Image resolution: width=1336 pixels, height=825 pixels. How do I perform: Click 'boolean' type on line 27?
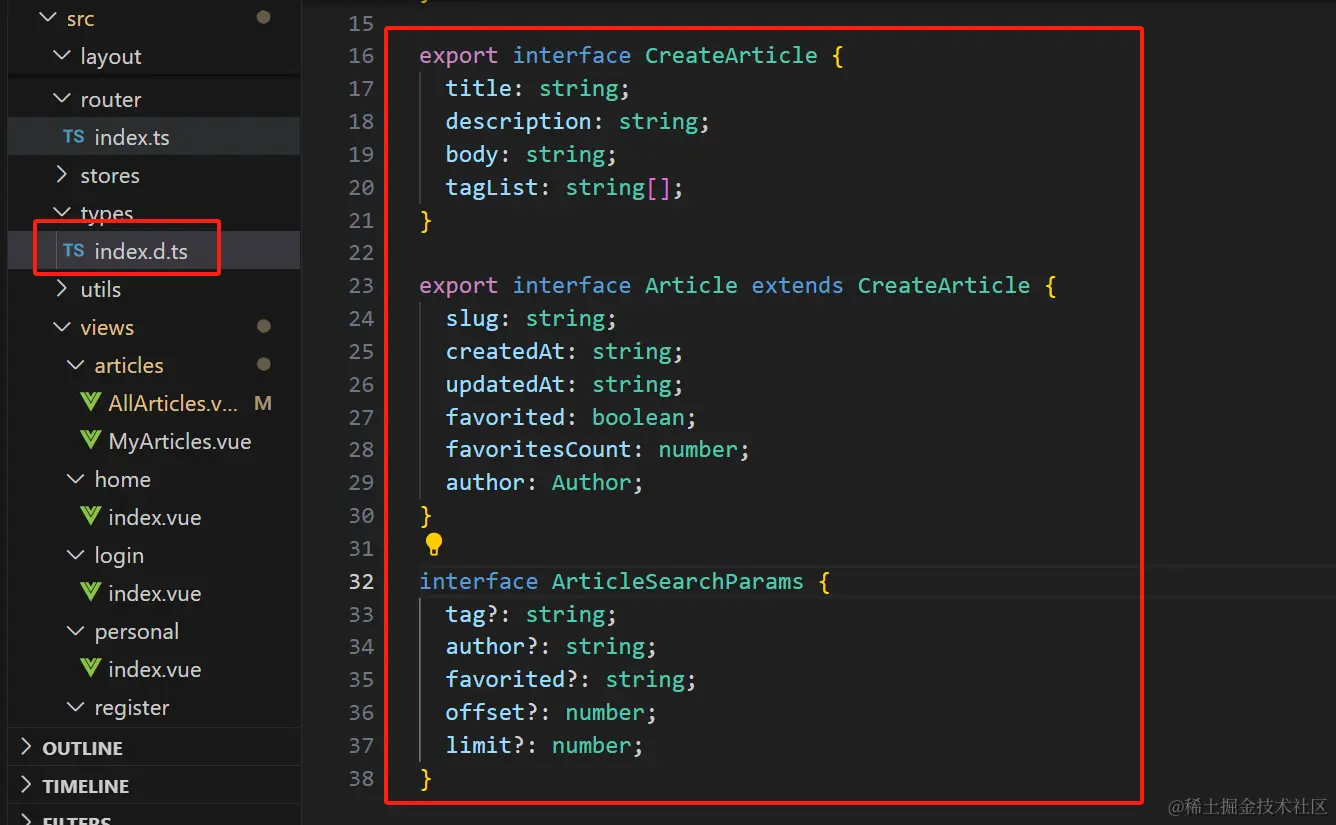coord(638,418)
